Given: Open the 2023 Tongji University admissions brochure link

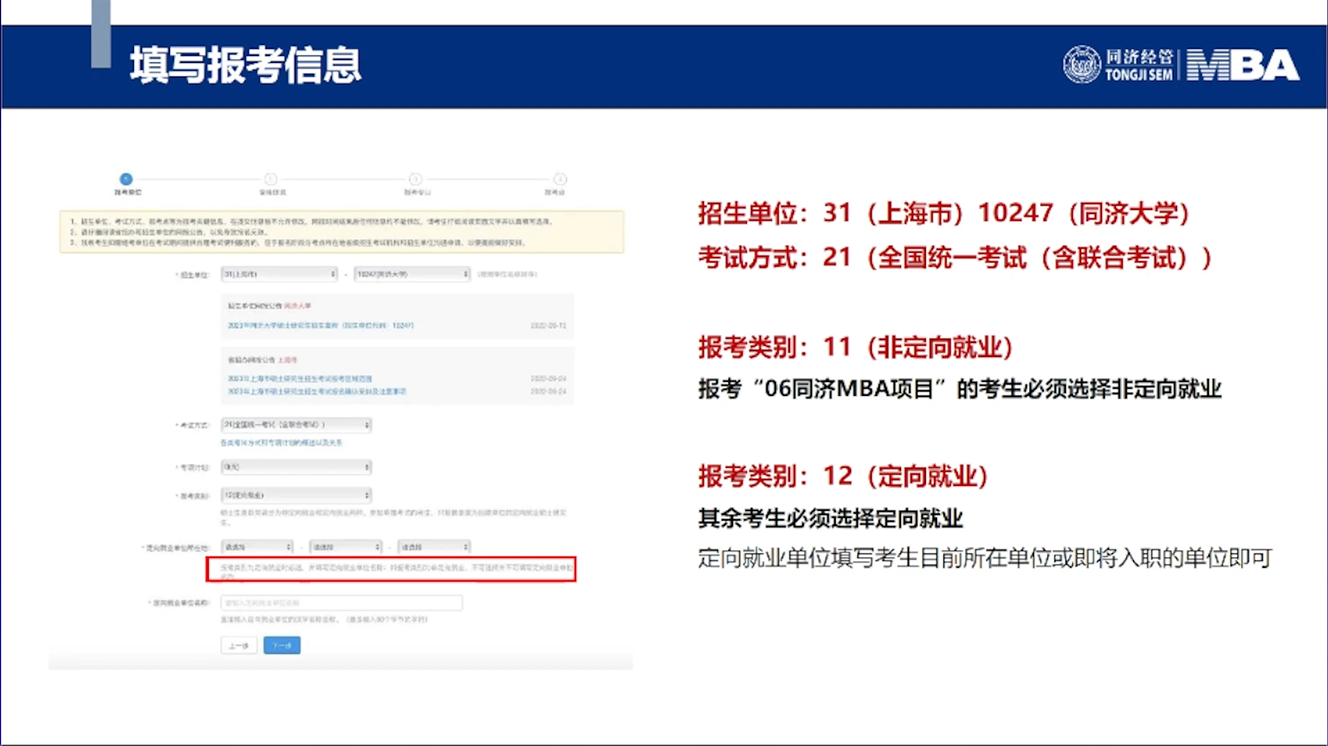Looking at the screenshot, I should pos(320,325).
